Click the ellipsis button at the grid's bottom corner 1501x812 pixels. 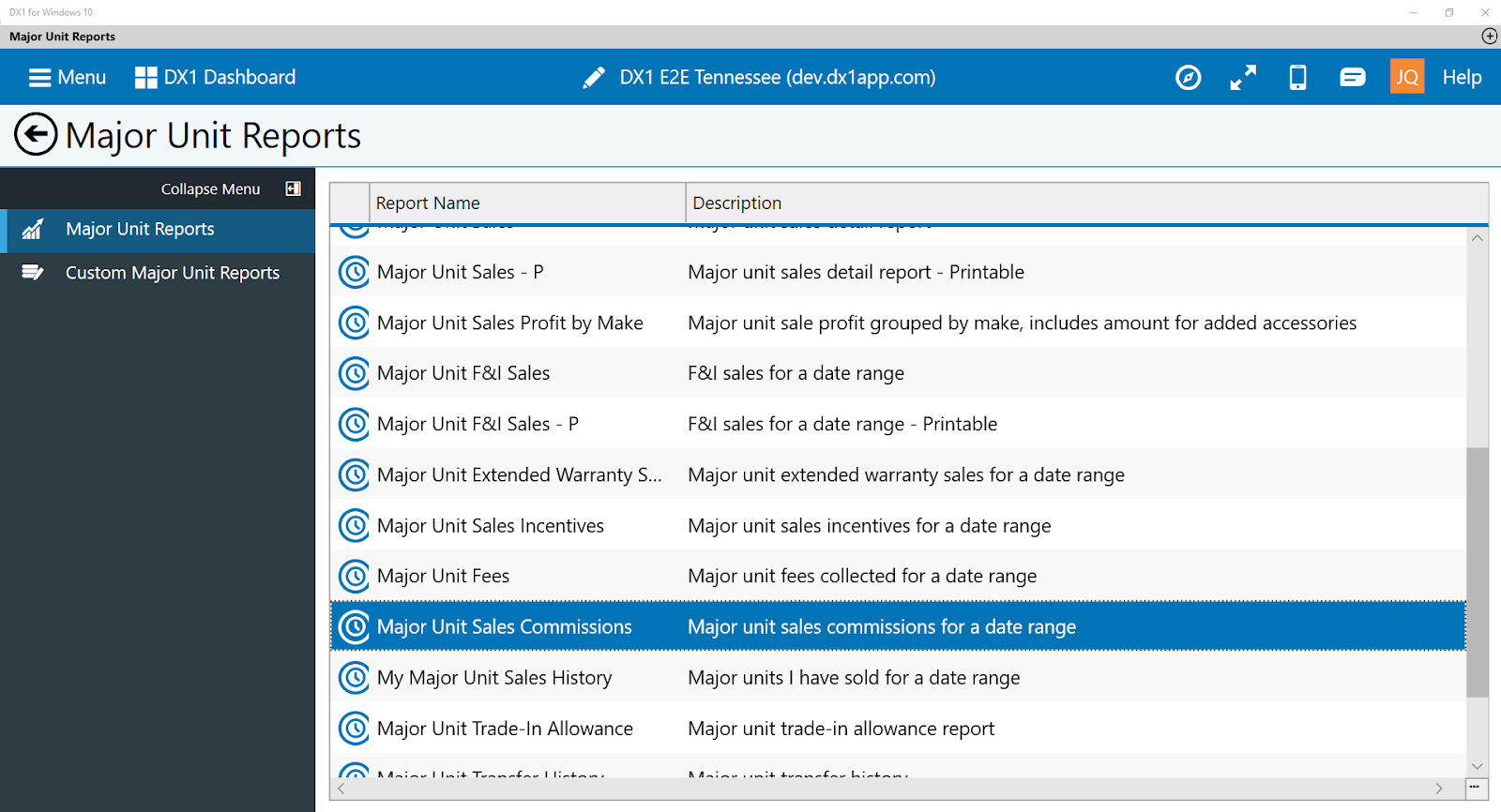[1475, 787]
